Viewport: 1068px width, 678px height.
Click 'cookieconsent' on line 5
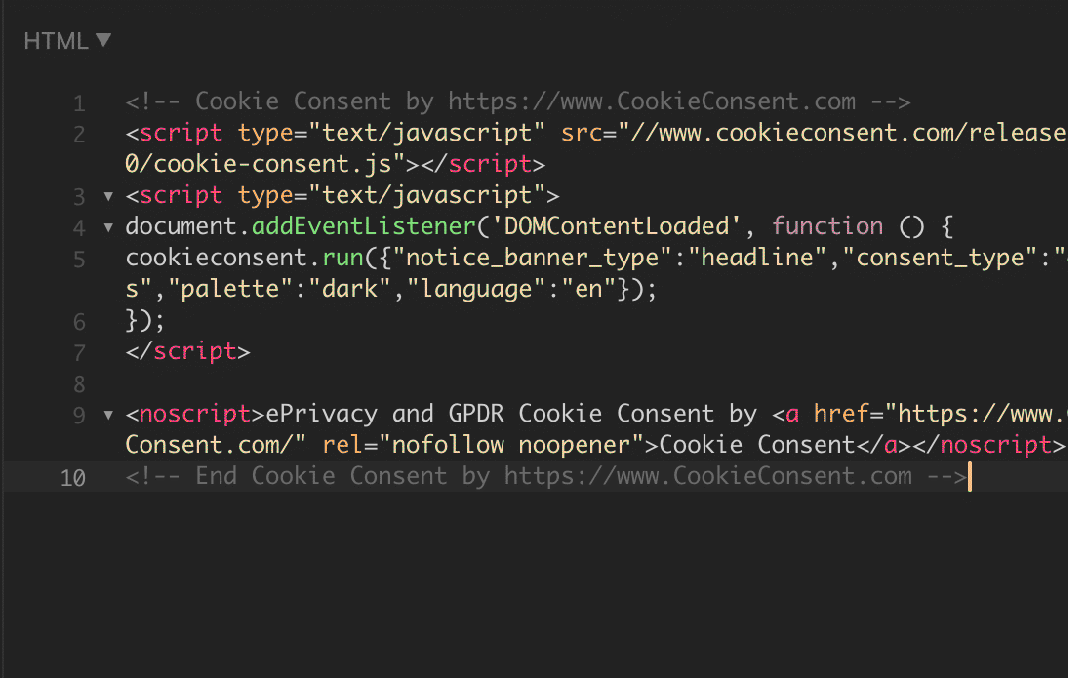[217, 258]
